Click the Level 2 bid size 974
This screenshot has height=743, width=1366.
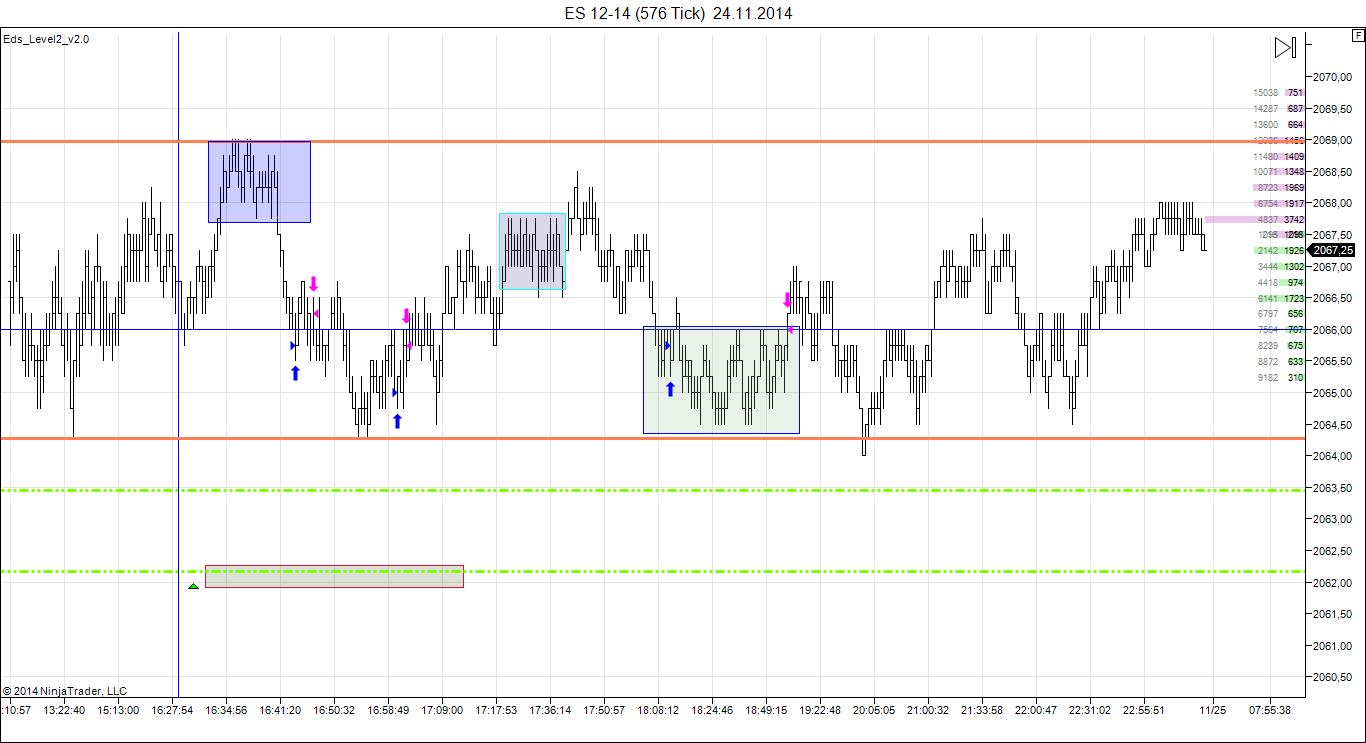pyautogui.click(x=1296, y=283)
